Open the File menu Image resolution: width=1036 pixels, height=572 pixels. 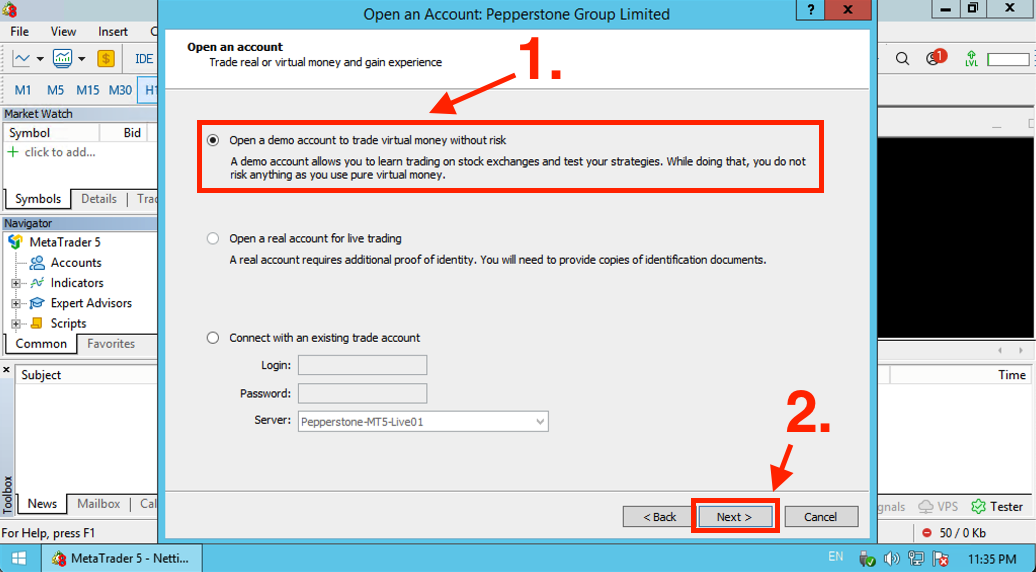(x=19, y=32)
